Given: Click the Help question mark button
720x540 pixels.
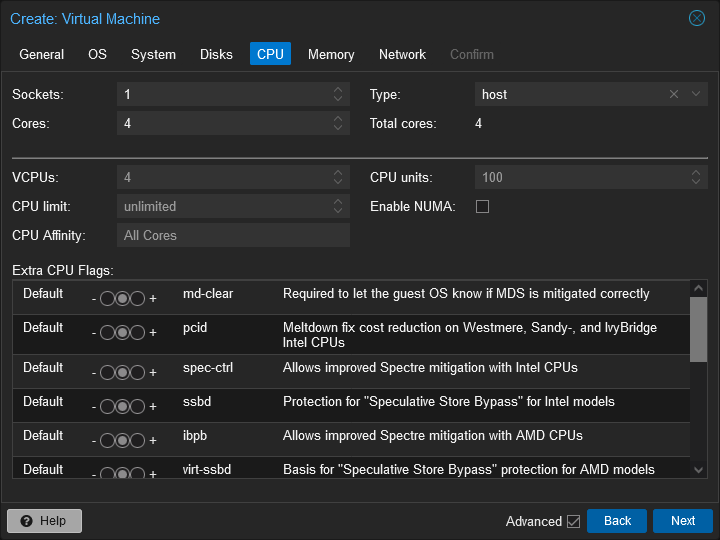Looking at the screenshot, I should pos(44,521).
